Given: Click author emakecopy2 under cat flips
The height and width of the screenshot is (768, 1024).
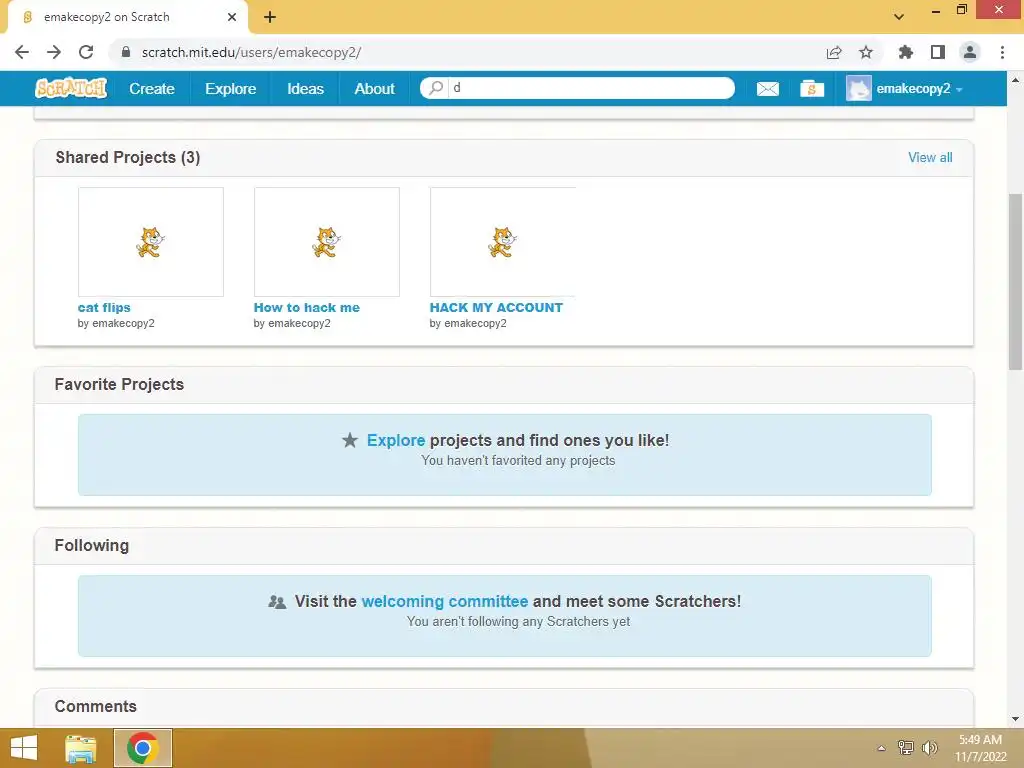Looking at the screenshot, I should point(123,323).
